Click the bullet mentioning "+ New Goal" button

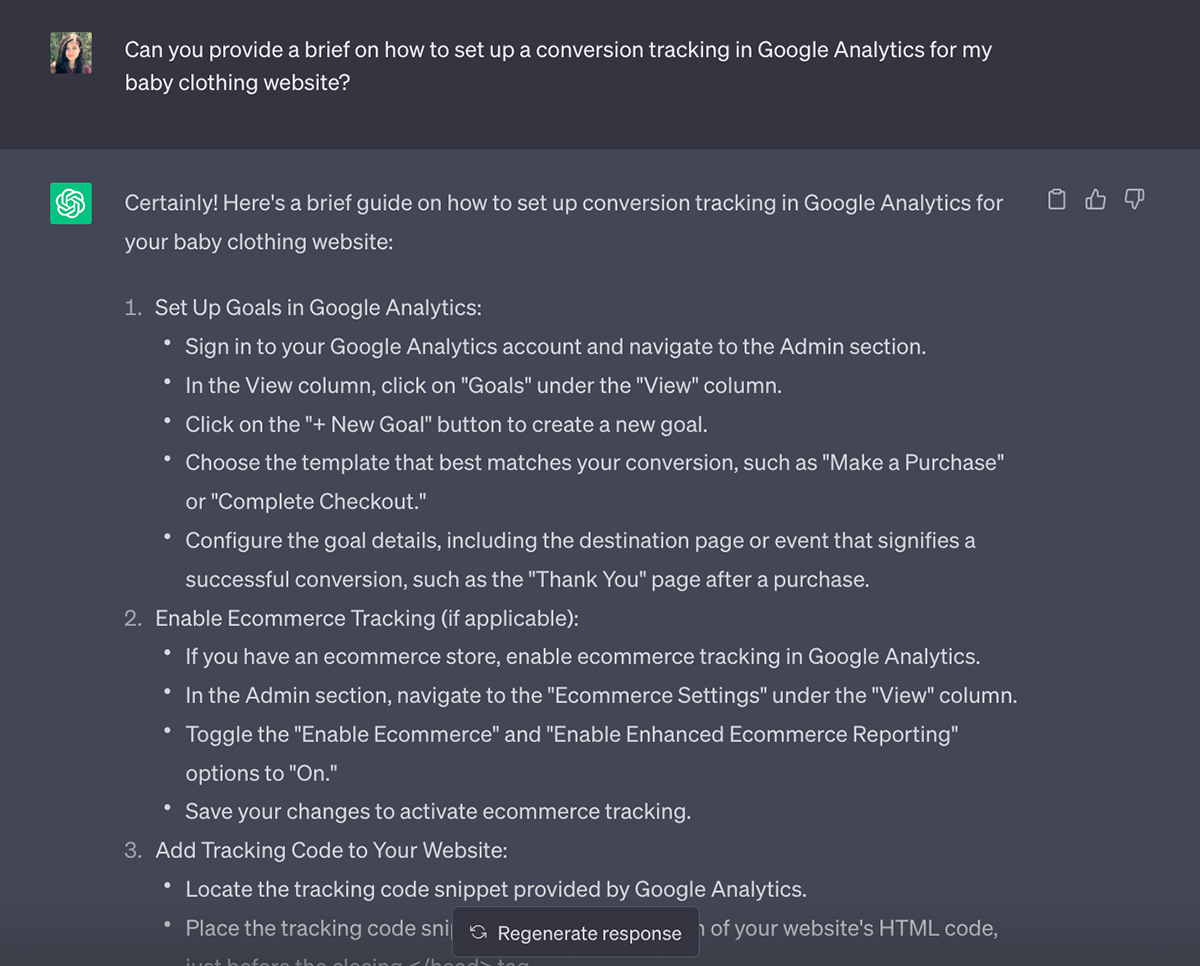point(446,424)
